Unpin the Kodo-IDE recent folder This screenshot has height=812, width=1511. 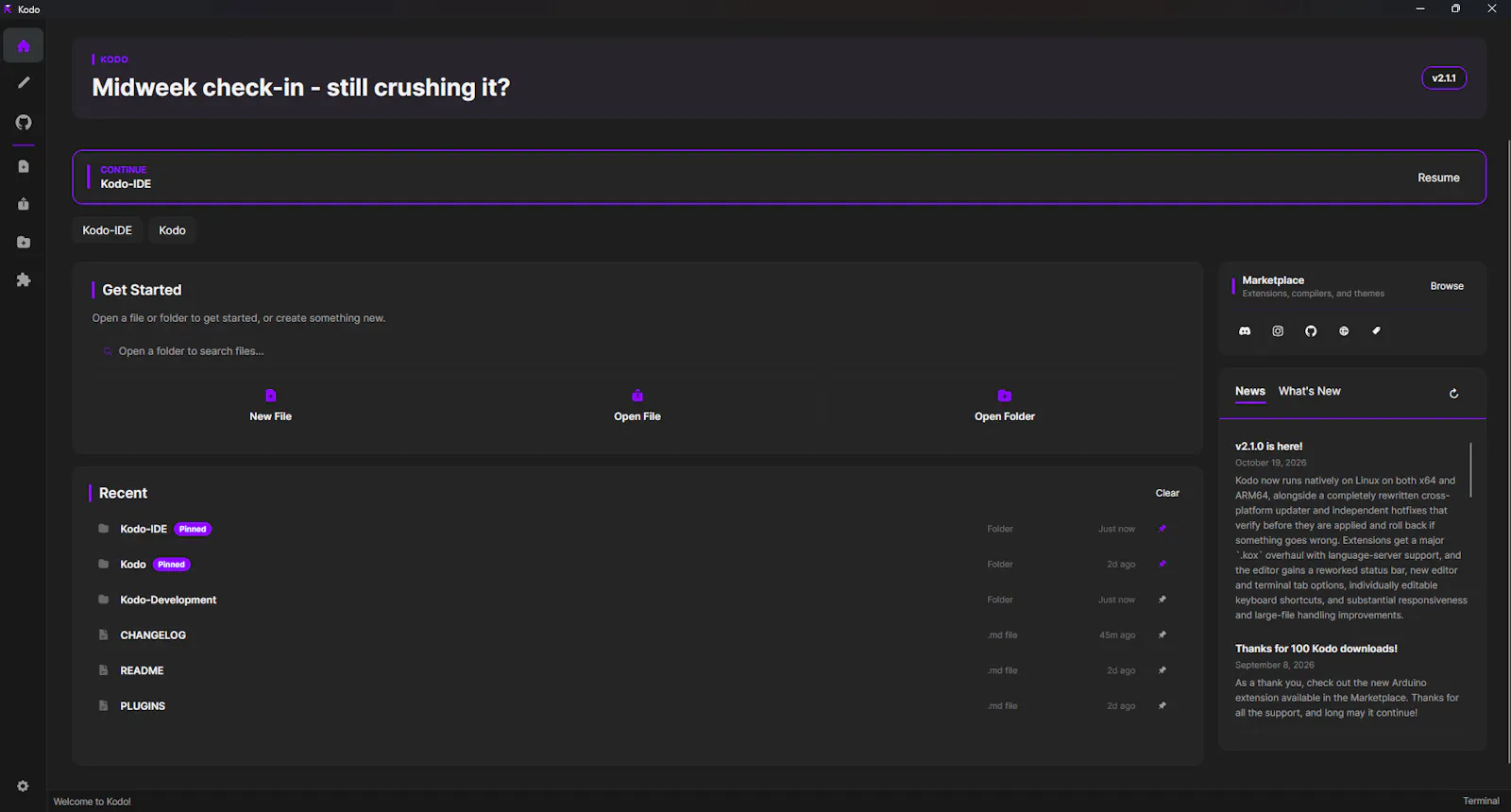[1163, 529]
